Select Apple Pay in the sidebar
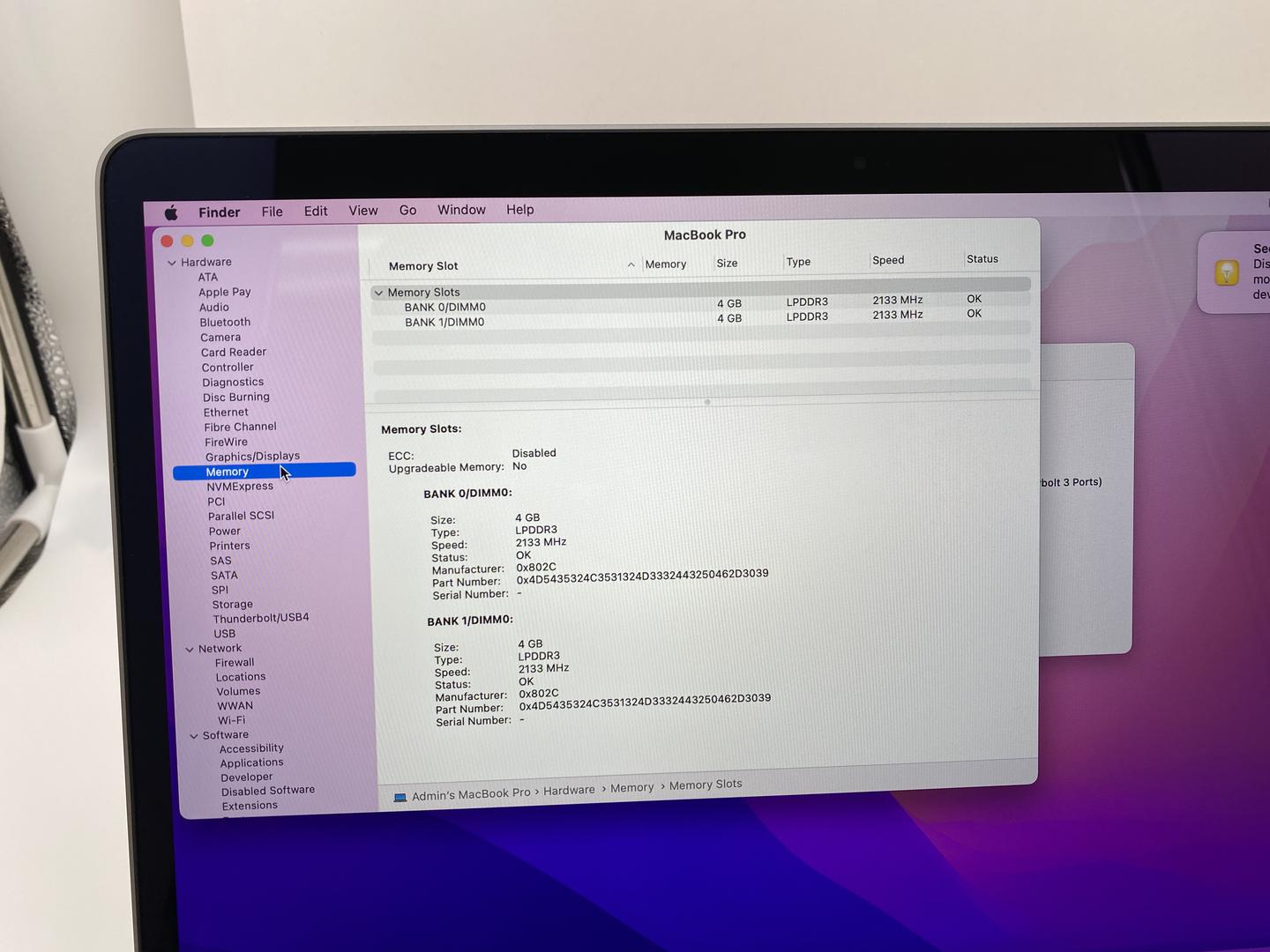The height and width of the screenshot is (952, 1270). (x=225, y=292)
